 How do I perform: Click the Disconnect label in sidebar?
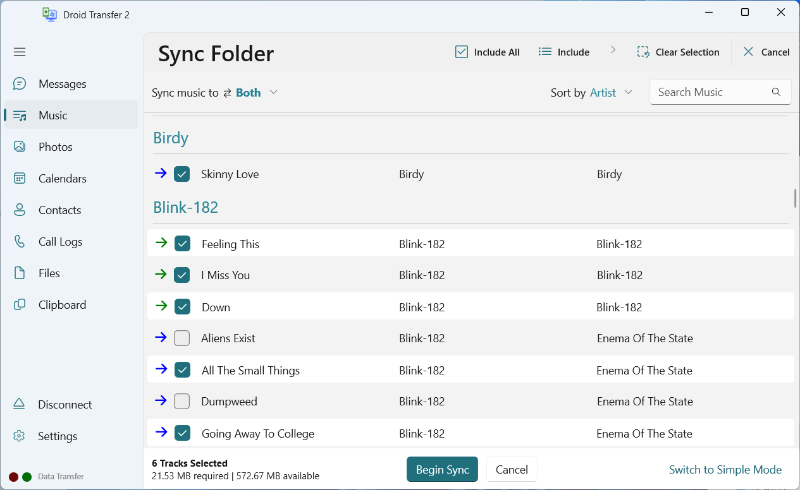tap(65, 405)
